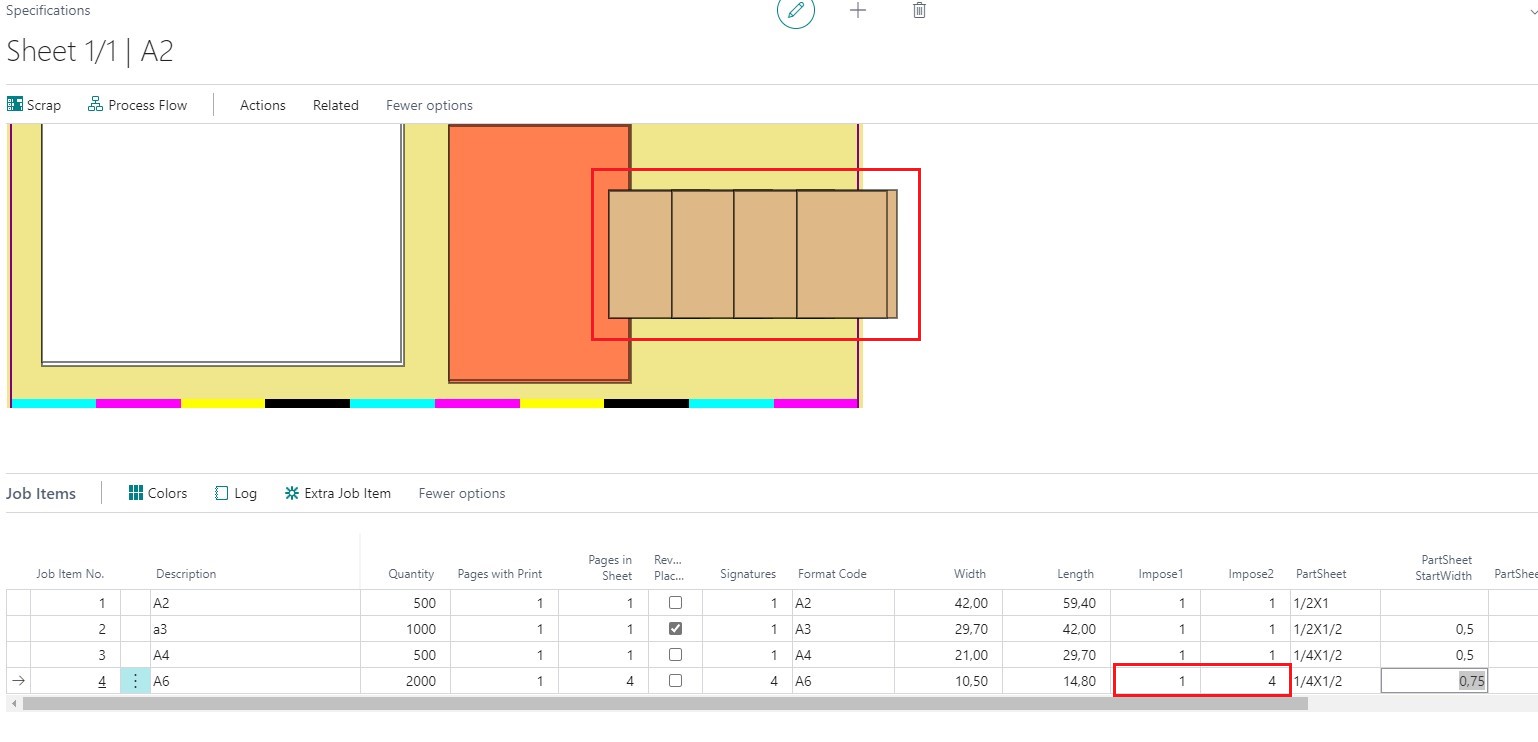
Task: View the Log for Job Items
Action: [235, 493]
